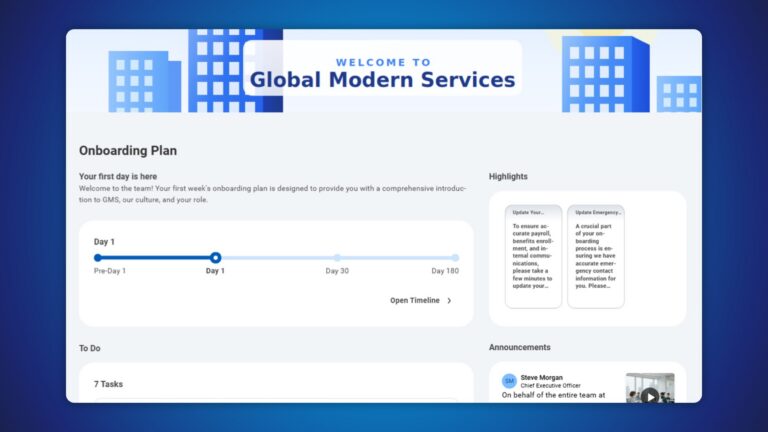768x432 pixels.
Task: Click the Onboarding Plan heading
Action: [128, 151]
